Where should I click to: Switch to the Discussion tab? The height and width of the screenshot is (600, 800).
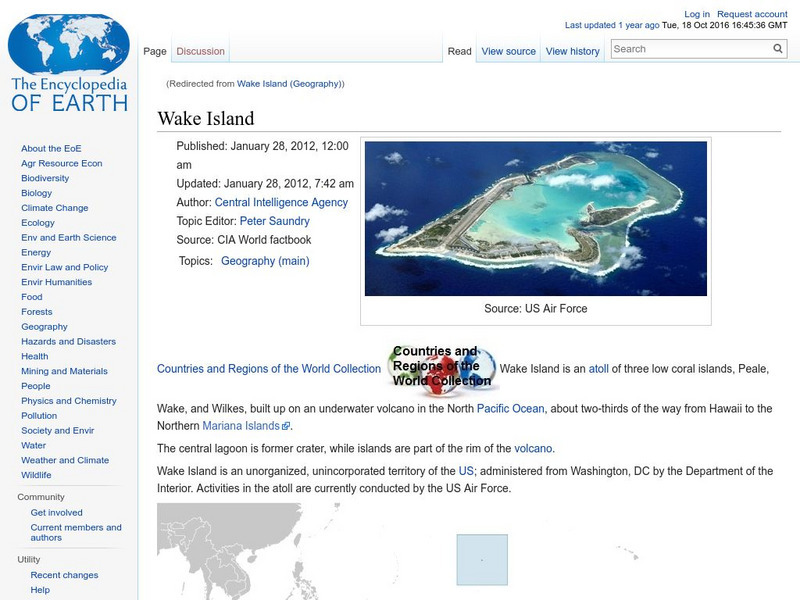coord(200,50)
